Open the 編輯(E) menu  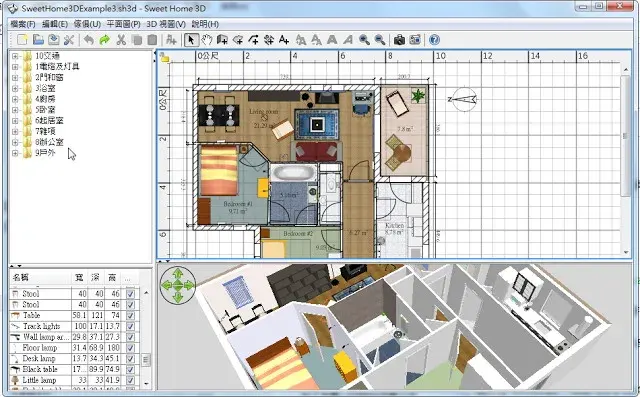(x=55, y=24)
